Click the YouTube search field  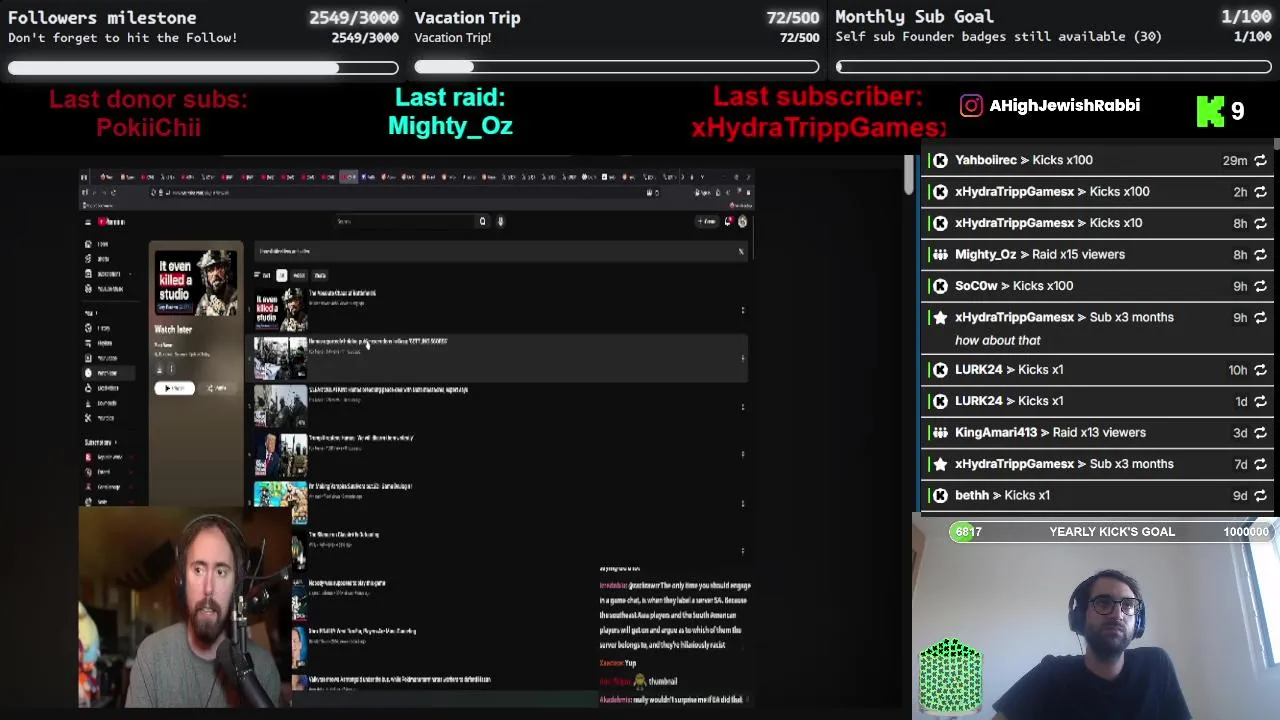coord(405,221)
